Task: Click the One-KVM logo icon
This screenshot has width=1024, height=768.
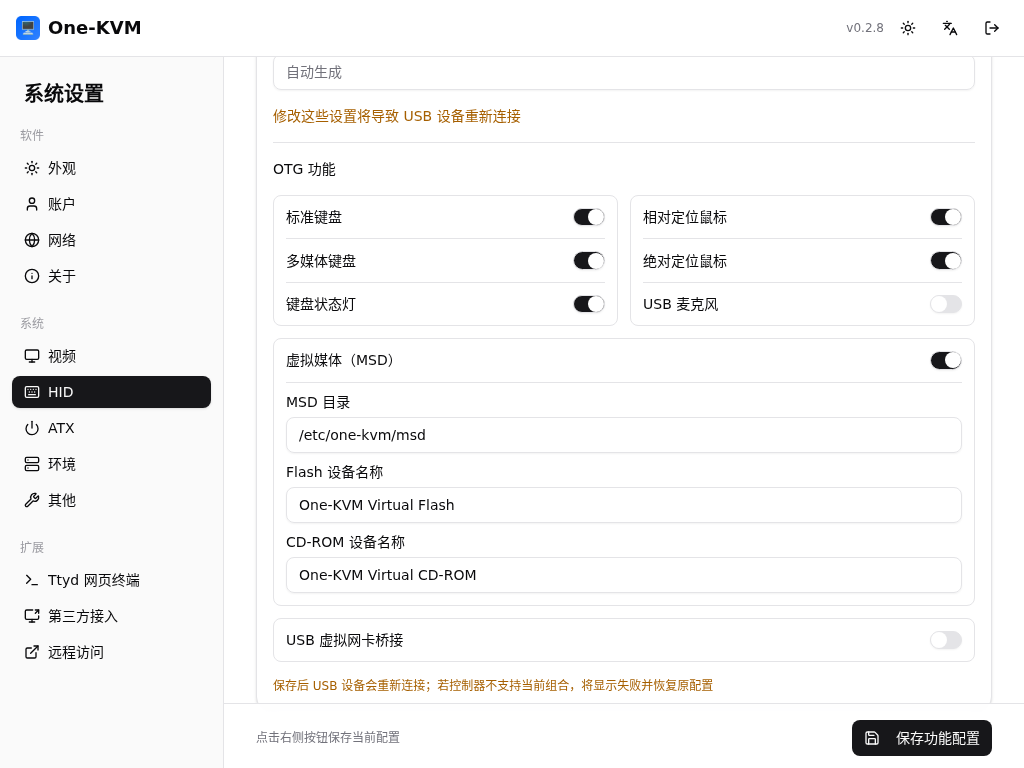Action: click(x=28, y=28)
